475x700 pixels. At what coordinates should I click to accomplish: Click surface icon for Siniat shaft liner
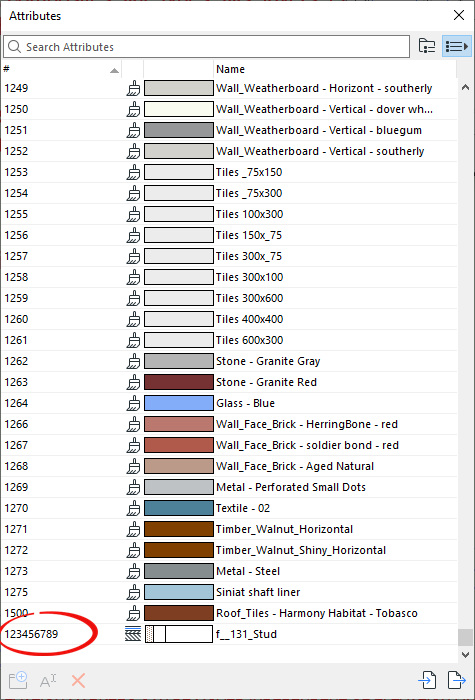click(133, 592)
